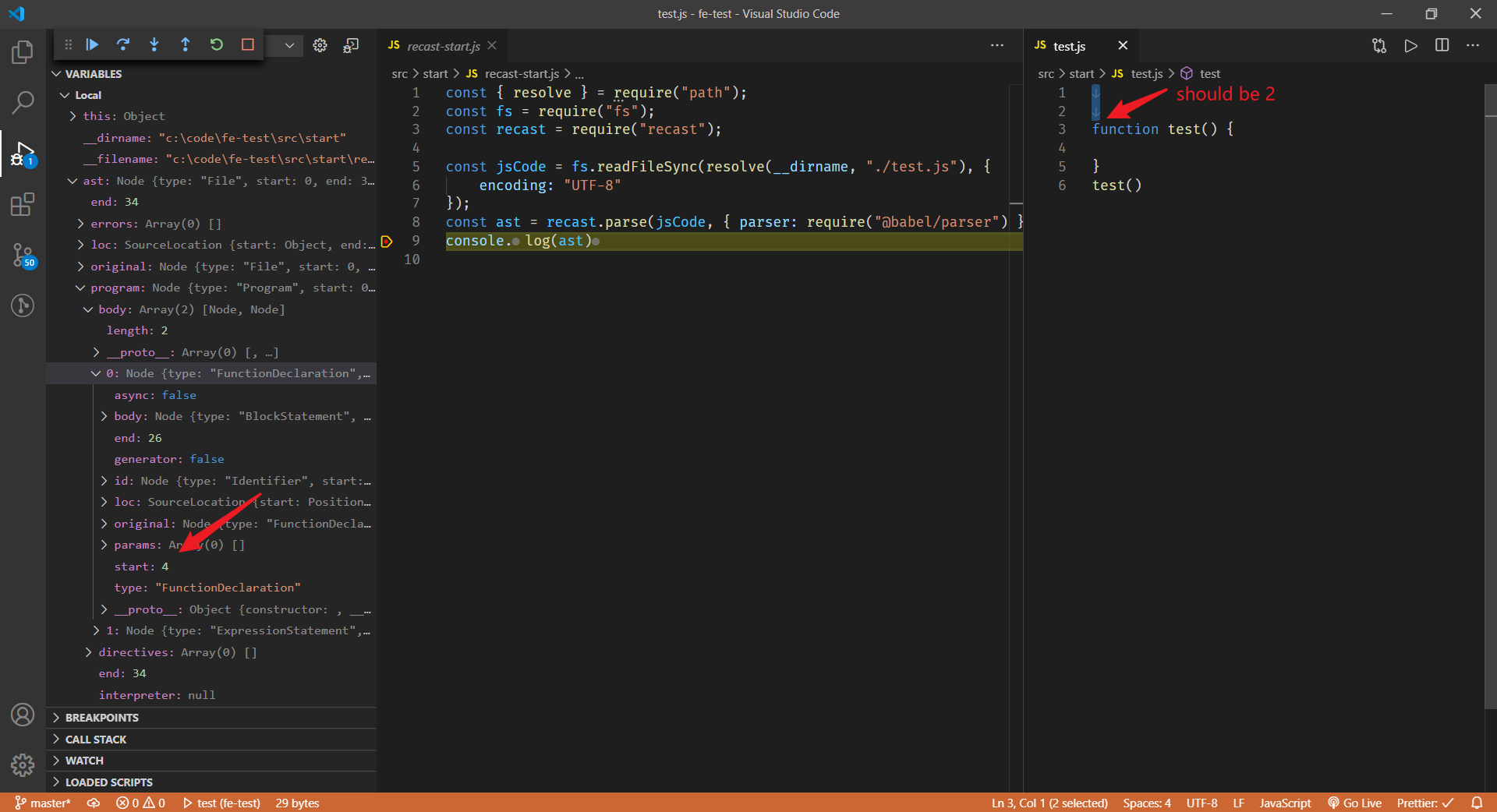1497x812 pixels.
Task: Click Step Into in debug toolbar
Action: click(x=154, y=44)
